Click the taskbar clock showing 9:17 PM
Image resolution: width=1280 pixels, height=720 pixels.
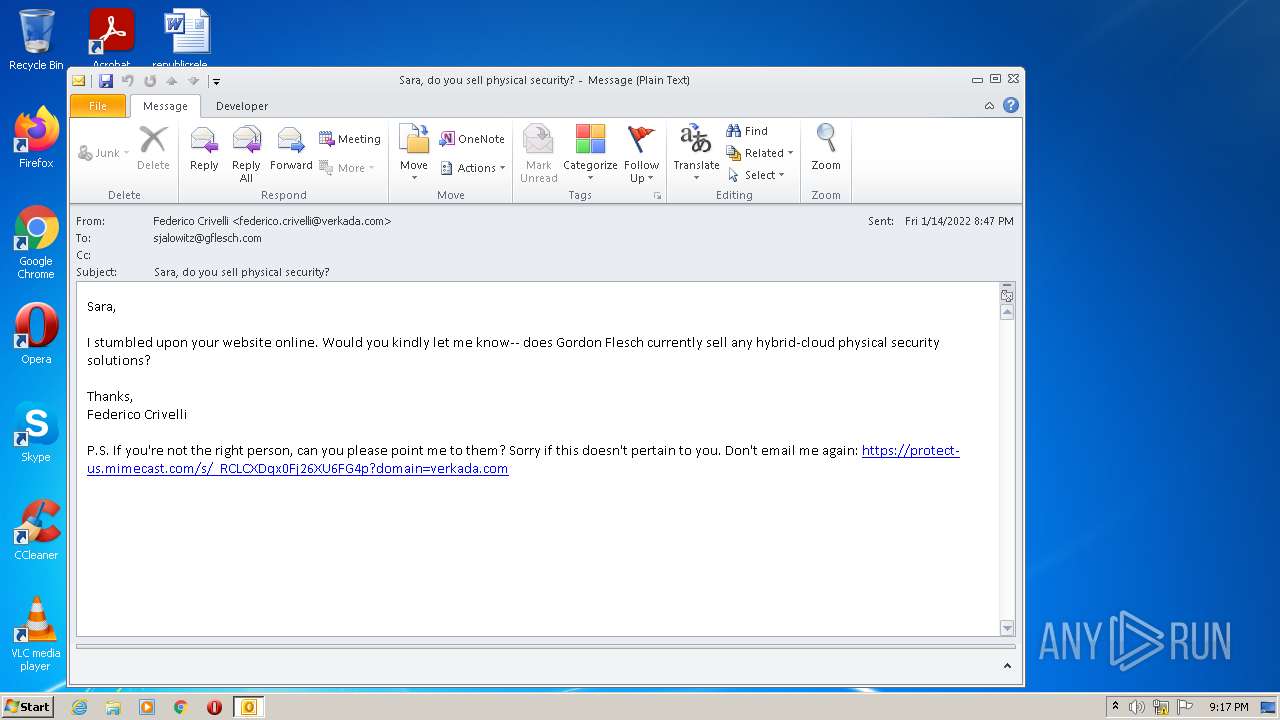click(1228, 707)
